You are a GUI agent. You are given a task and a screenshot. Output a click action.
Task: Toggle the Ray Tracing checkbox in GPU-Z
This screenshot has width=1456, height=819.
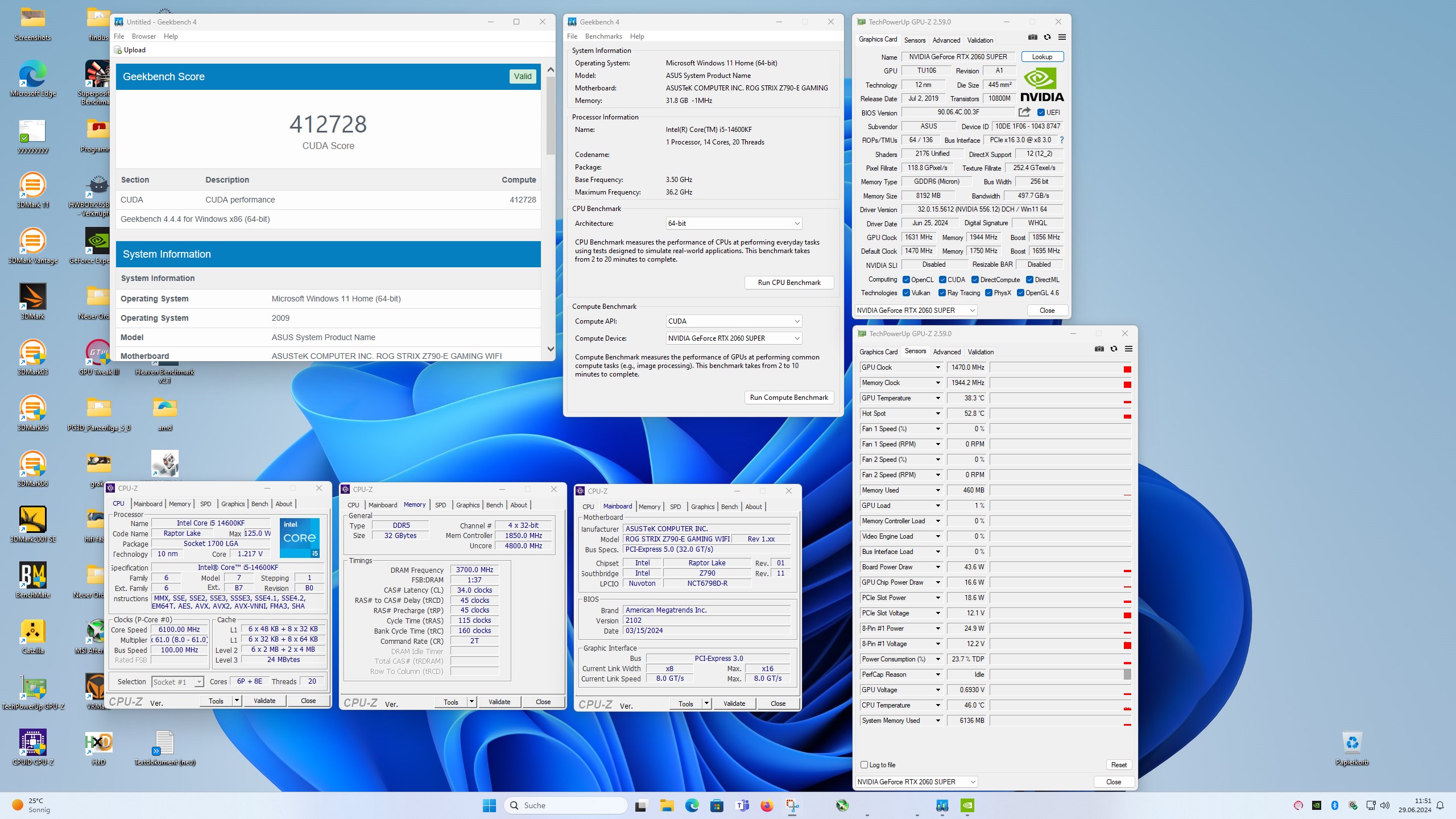coord(942,293)
